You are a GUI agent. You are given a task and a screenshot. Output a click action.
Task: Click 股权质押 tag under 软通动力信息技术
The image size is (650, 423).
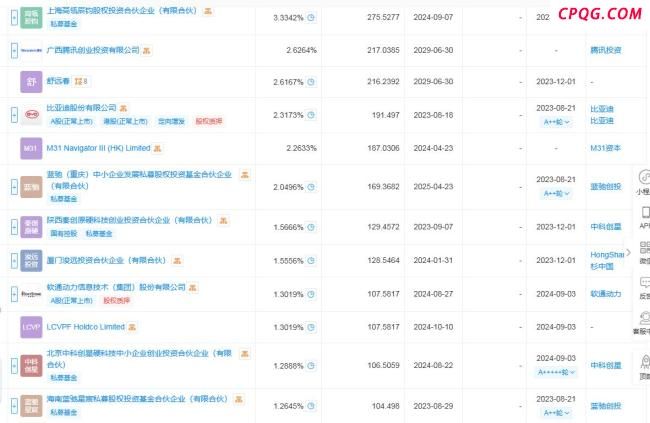116,300
